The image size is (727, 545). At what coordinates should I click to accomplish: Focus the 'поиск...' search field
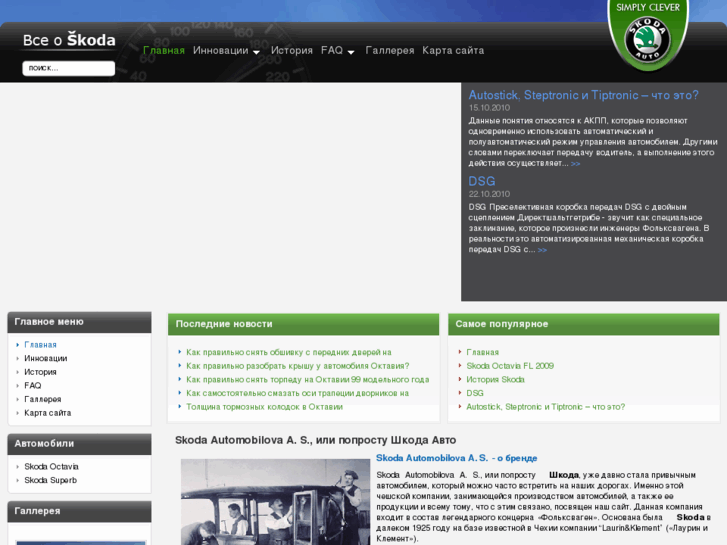(x=69, y=68)
